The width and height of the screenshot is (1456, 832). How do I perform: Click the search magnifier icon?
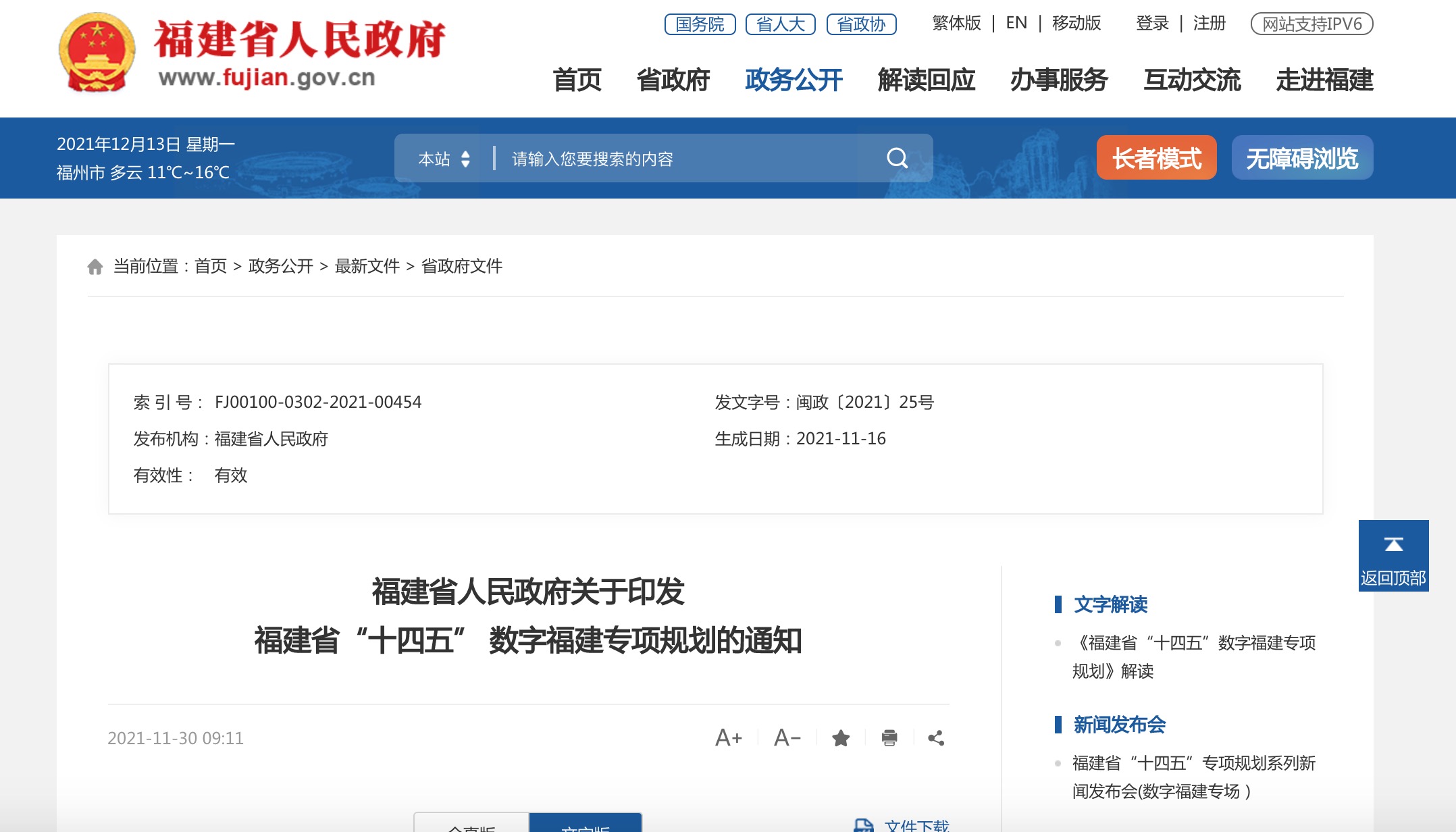tap(897, 158)
